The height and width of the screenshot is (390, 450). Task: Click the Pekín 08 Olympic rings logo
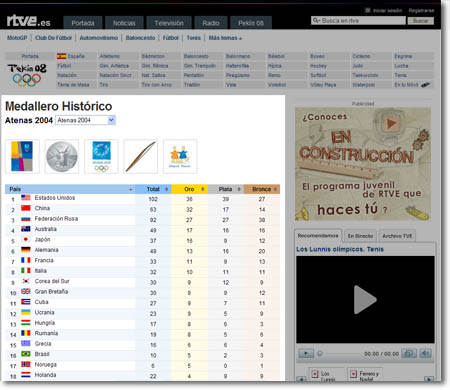tap(27, 76)
